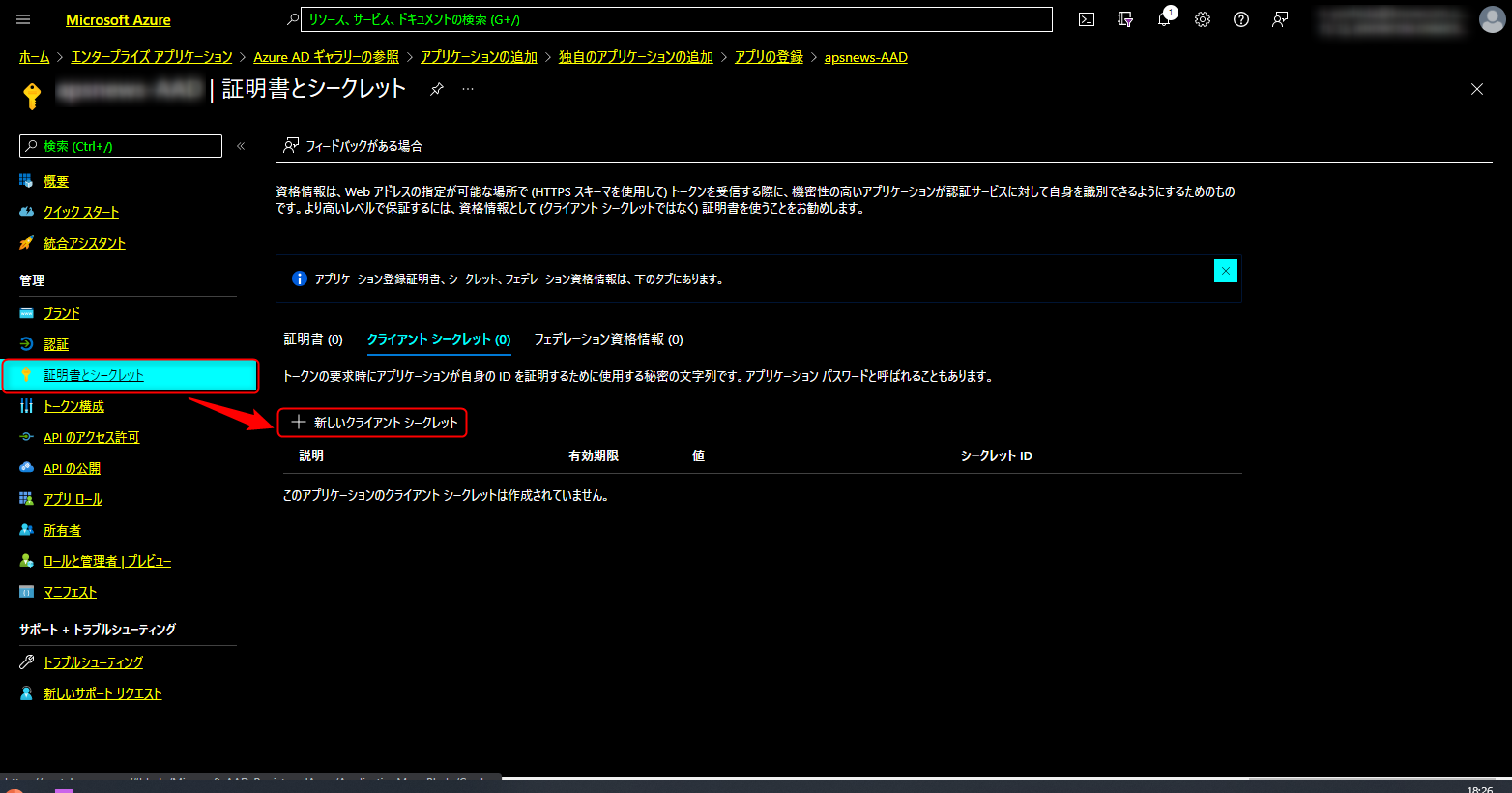
Task: Open アプリ ロール in sidebar
Action: click(x=73, y=499)
